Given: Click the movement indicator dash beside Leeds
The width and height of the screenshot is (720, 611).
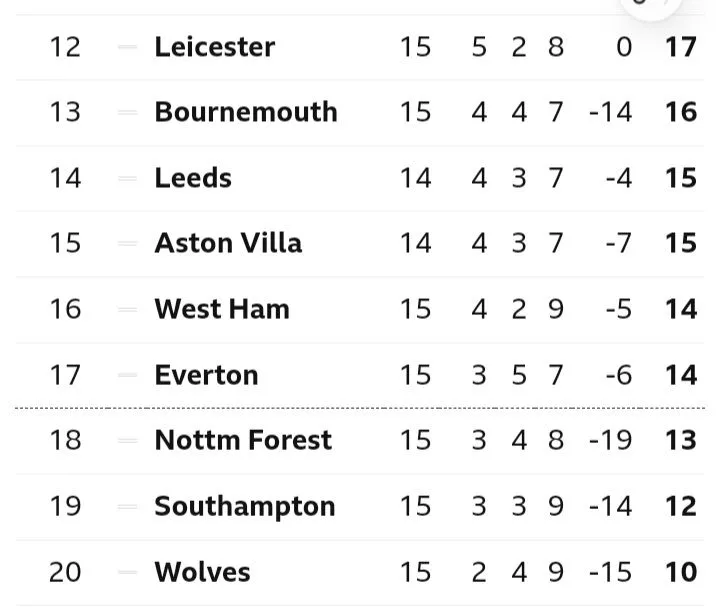Looking at the screenshot, I should coord(127,178).
